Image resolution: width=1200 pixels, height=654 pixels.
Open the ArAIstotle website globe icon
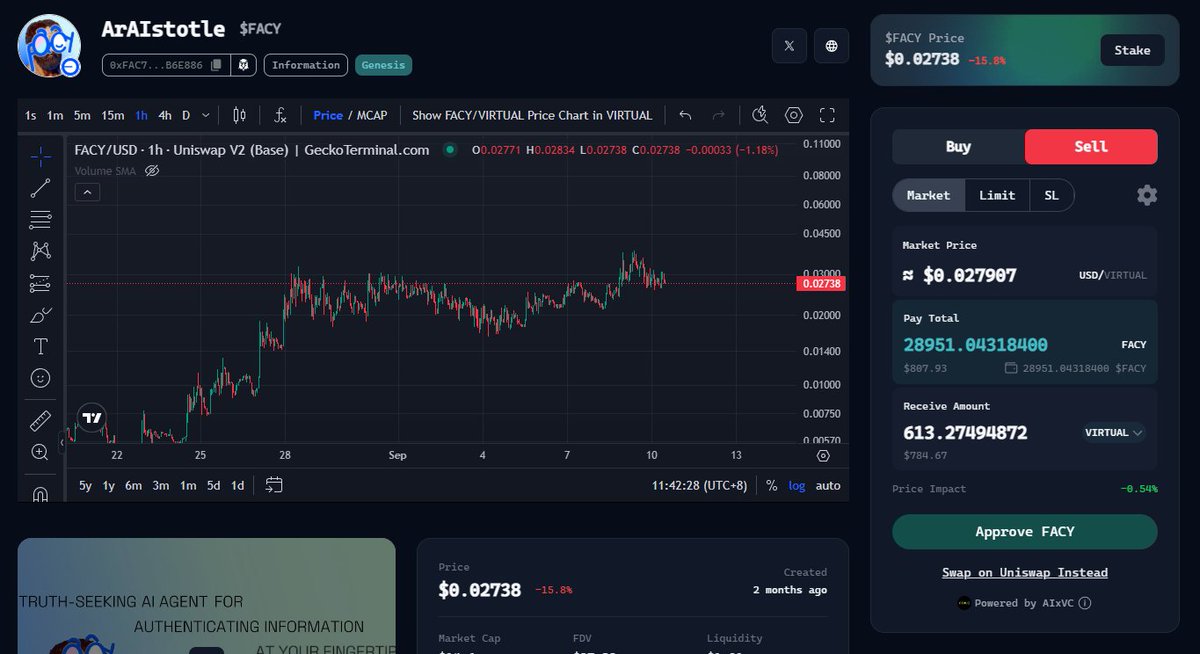click(x=831, y=45)
